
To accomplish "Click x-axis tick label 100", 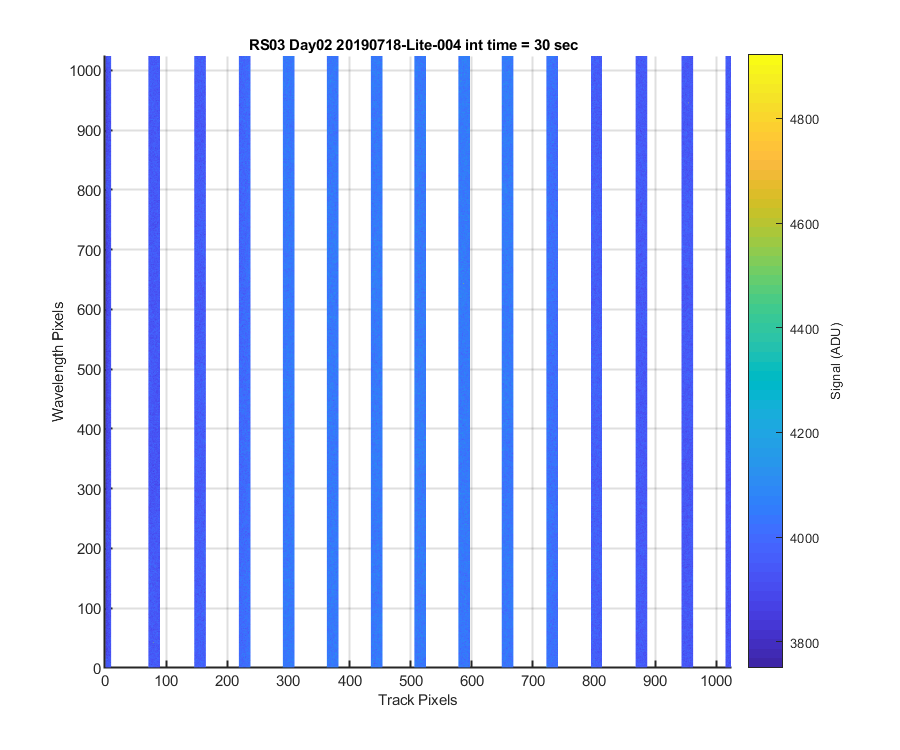I will point(166,681).
